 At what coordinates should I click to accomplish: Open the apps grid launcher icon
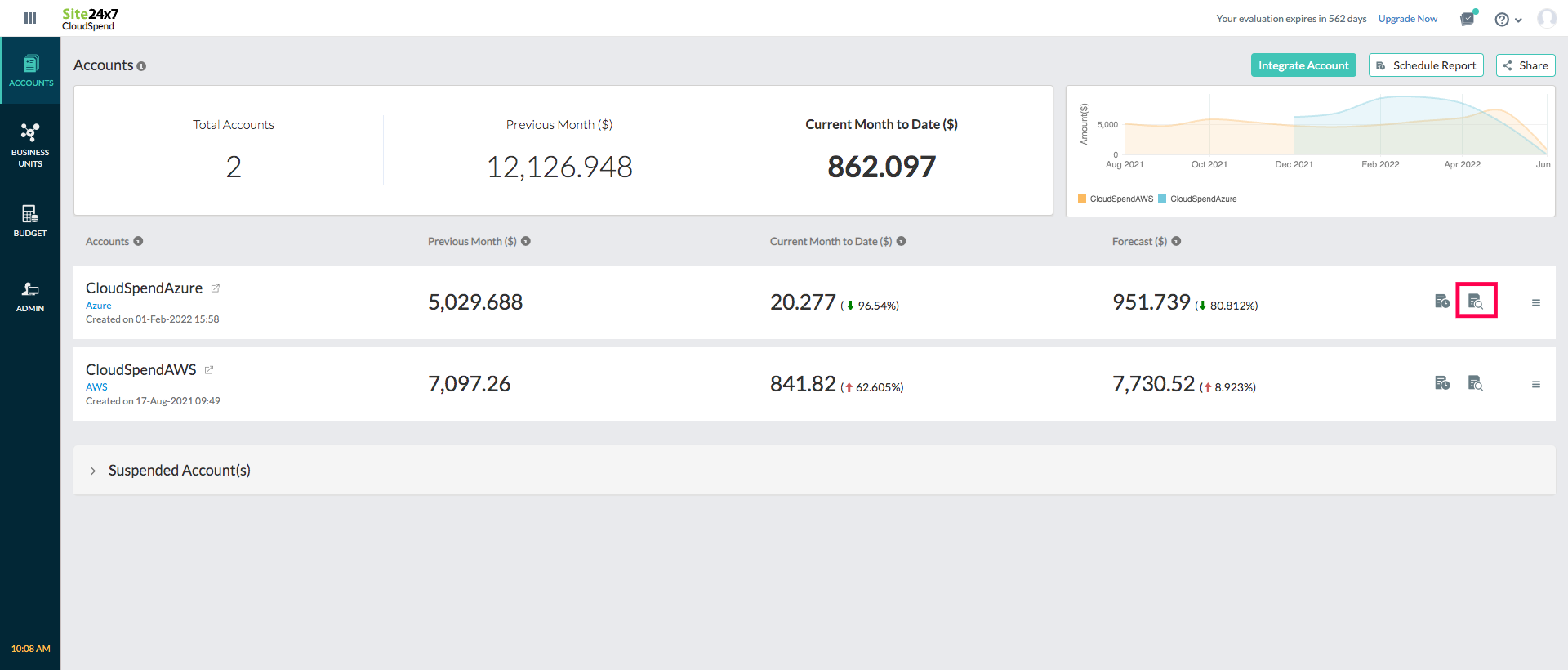[30, 18]
